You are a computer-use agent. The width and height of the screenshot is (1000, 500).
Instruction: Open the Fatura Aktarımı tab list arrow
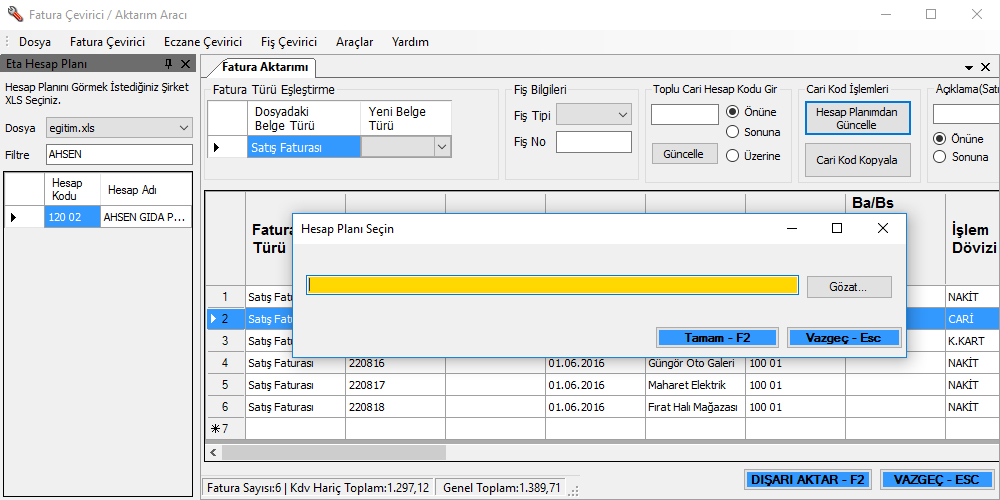pos(969,67)
